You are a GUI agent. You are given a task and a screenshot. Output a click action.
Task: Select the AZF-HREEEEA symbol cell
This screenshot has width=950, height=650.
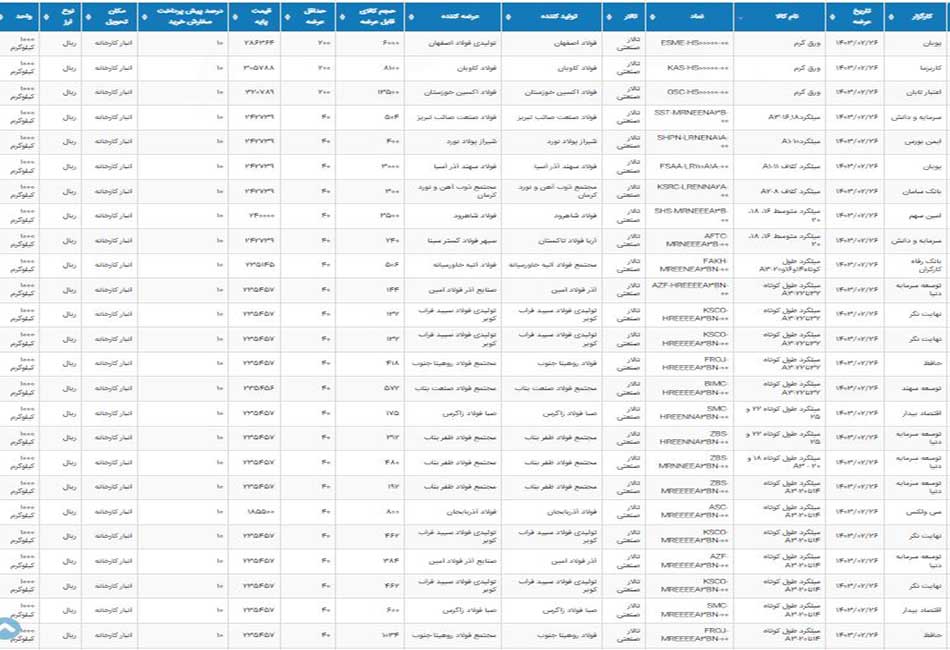[689, 290]
